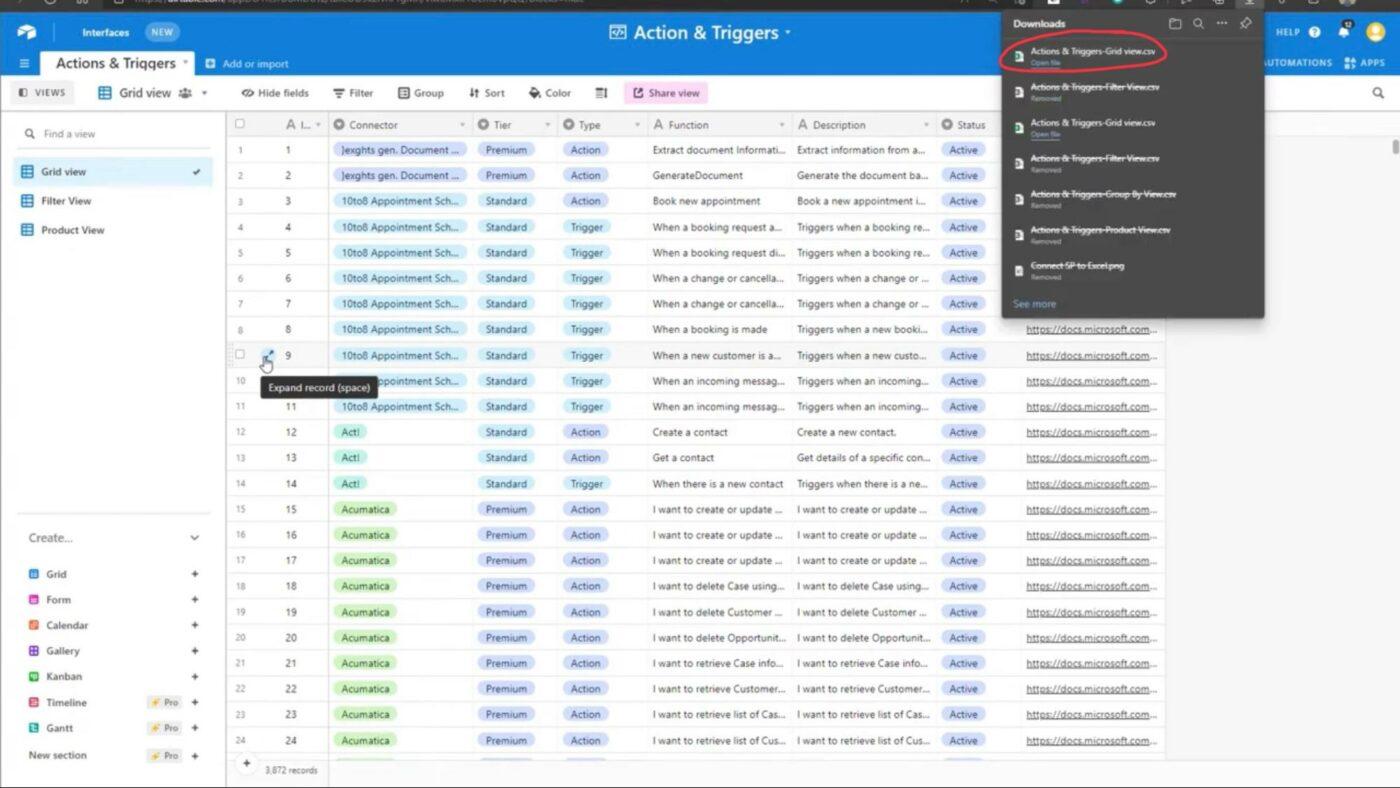This screenshot has height=788, width=1400.
Task: Check the row 9 selection checkbox
Action: coord(240,355)
